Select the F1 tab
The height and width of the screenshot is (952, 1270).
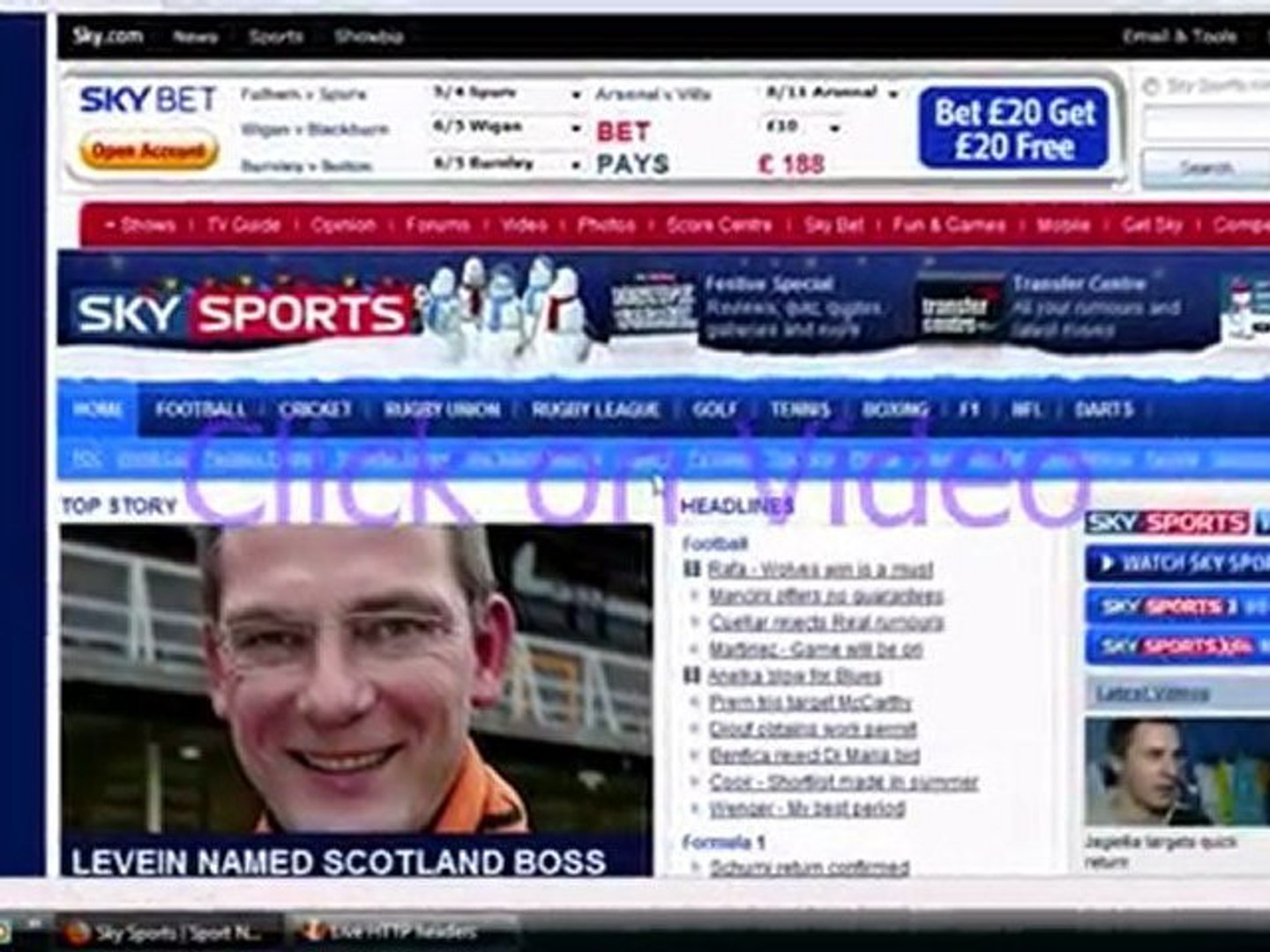tap(969, 410)
